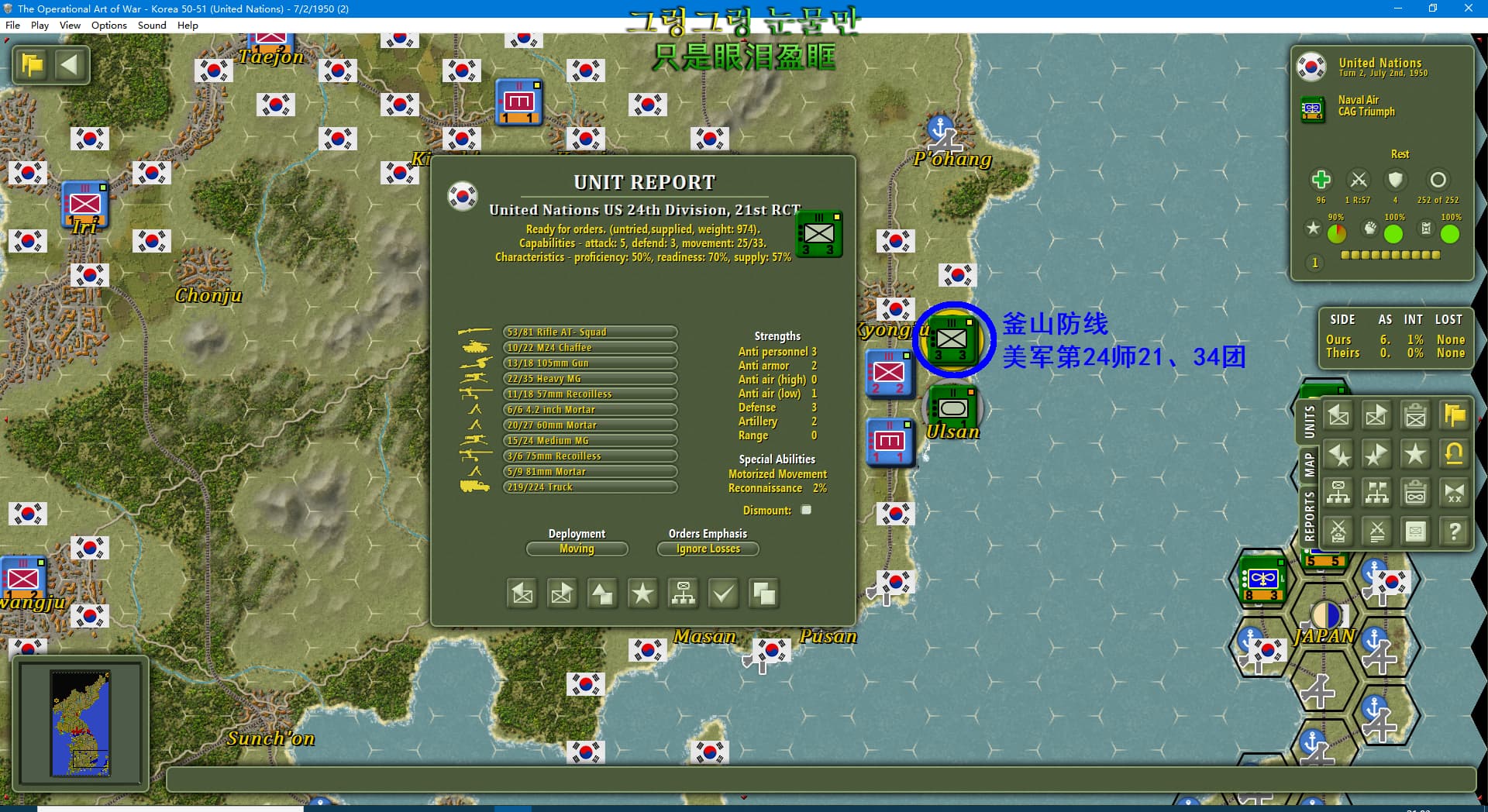The width and height of the screenshot is (1488, 812).
Task: Click next unit button in Unit Report dialog
Action: [562, 594]
